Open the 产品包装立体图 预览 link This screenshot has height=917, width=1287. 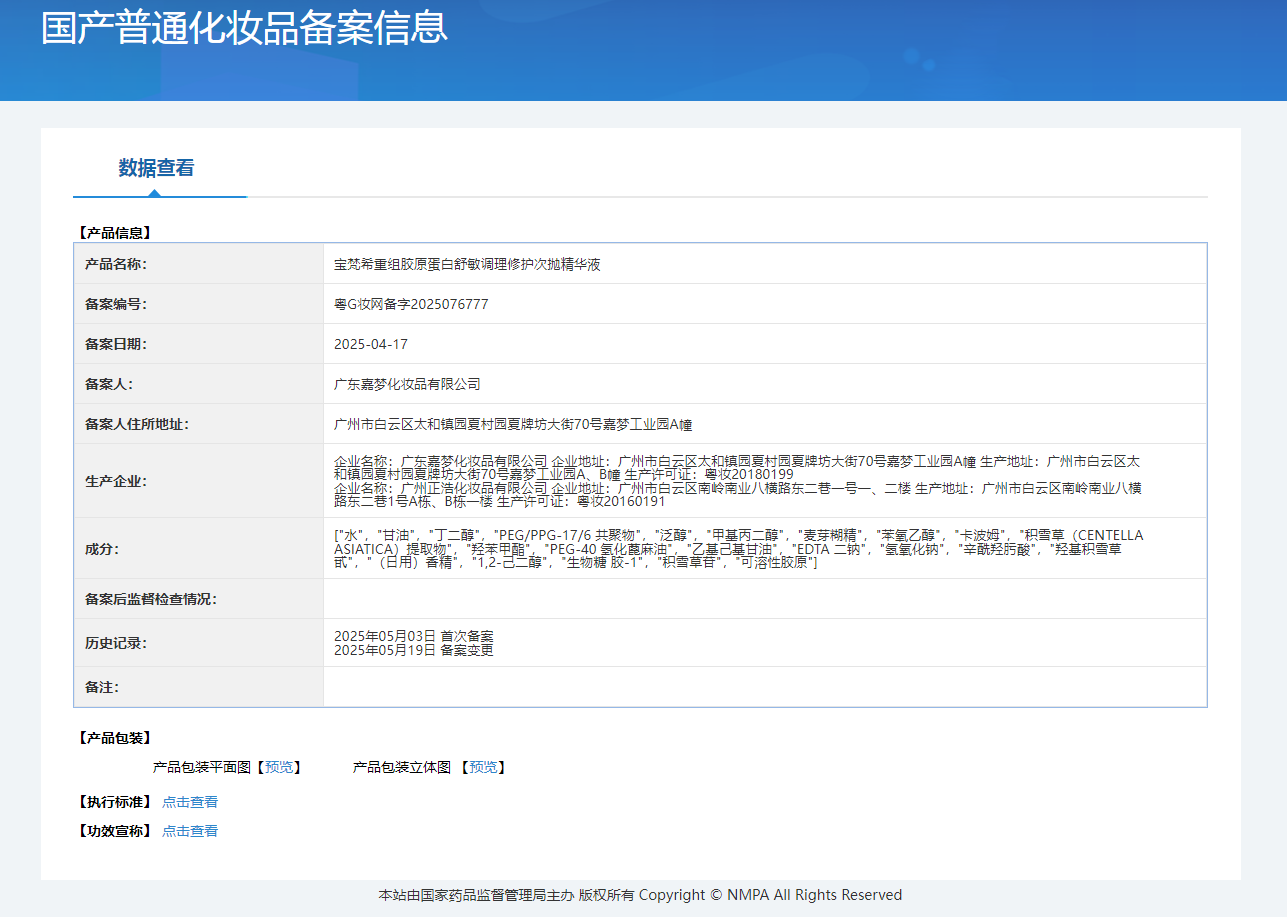[483, 767]
